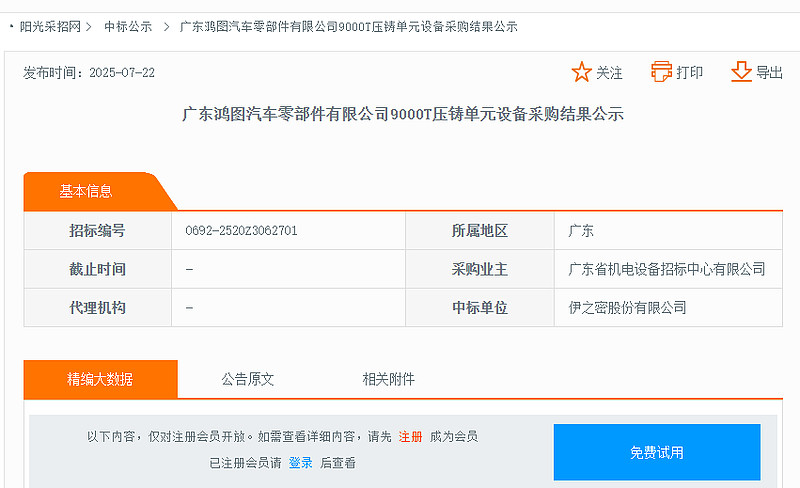Click the 广东 region value
The width and height of the screenshot is (800, 488).
581,231
